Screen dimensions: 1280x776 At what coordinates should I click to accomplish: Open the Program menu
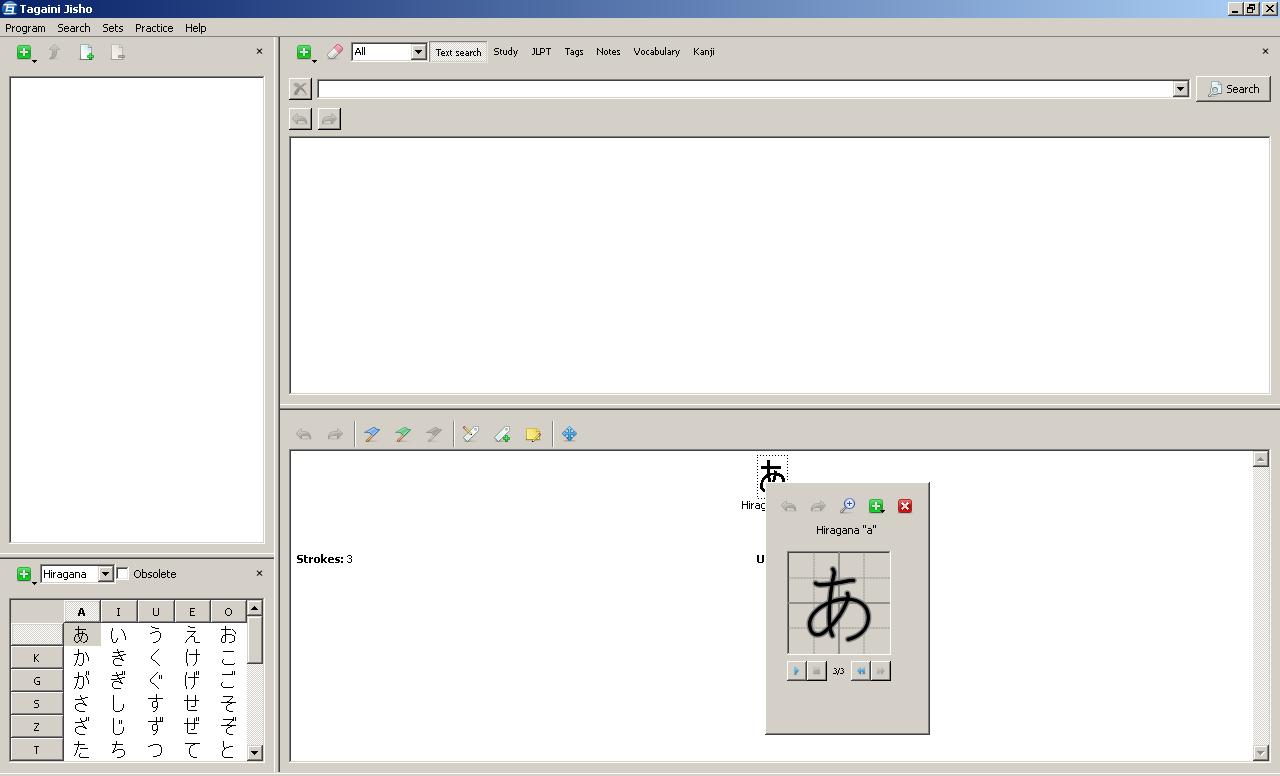point(25,28)
